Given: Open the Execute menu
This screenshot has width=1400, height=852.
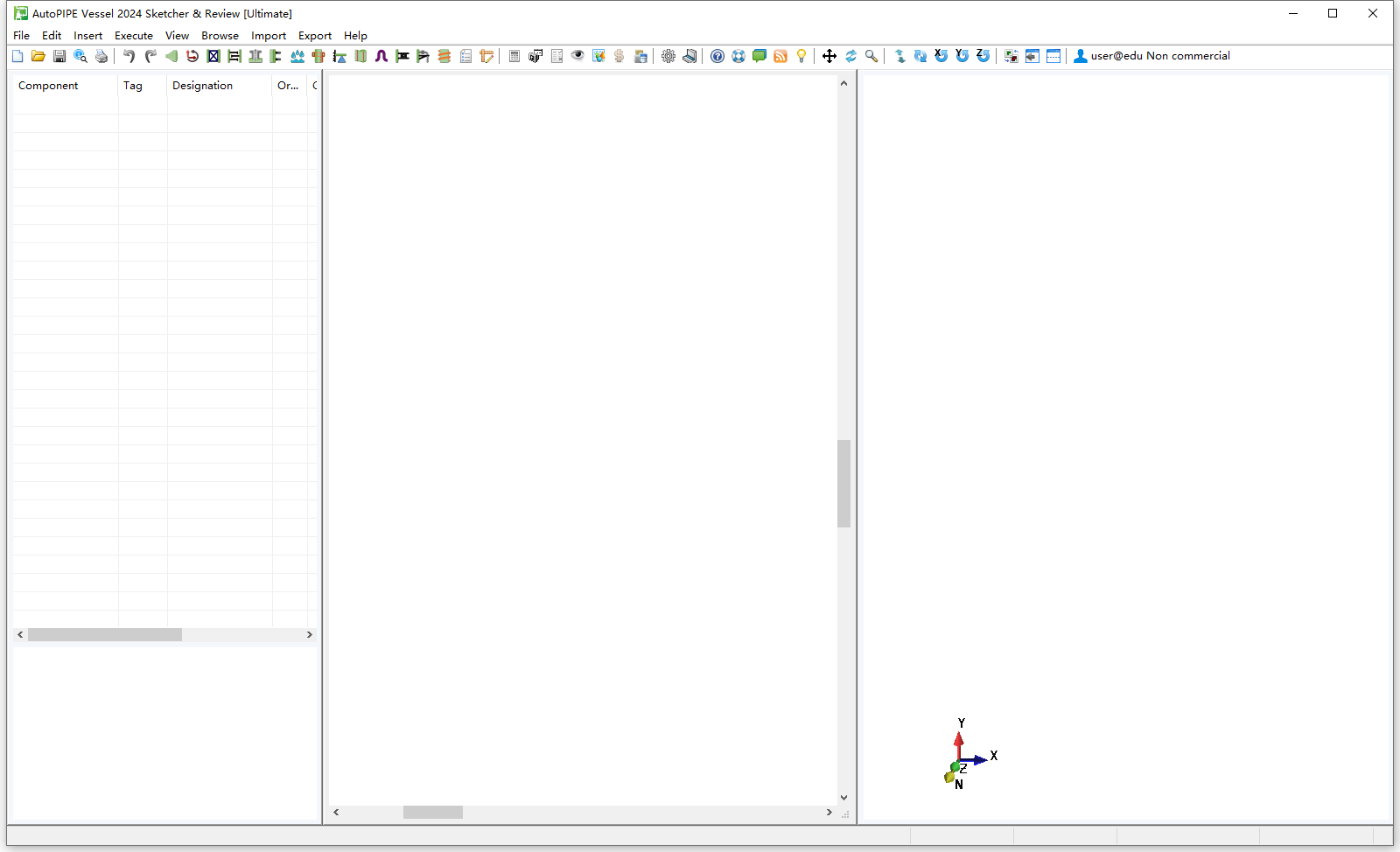Looking at the screenshot, I should pyautogui.click(x=134, y=36).
